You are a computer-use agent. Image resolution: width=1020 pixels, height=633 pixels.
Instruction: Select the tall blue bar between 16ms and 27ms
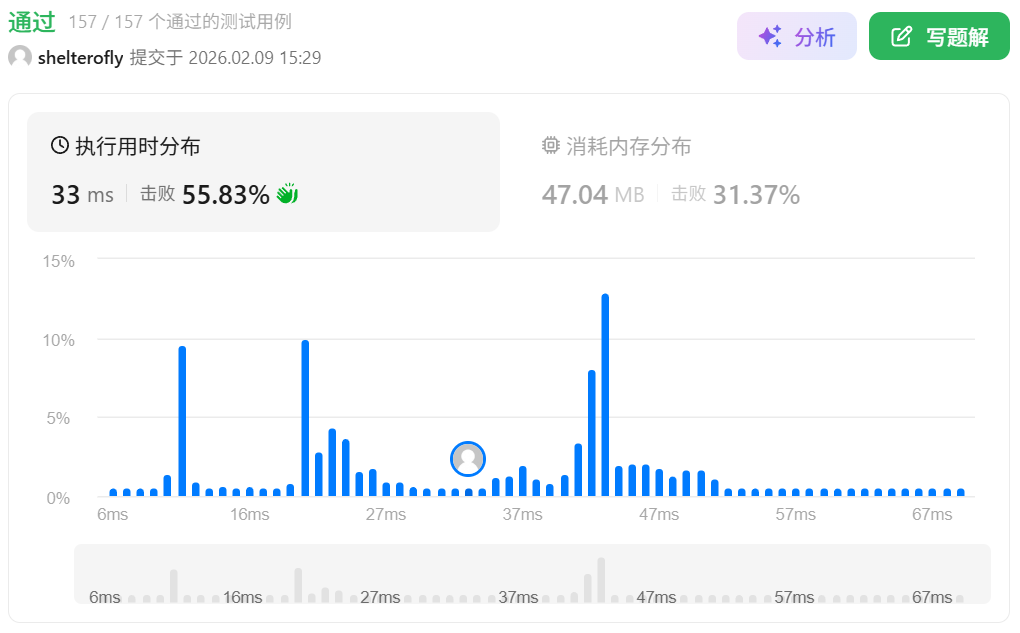[305, 418]
